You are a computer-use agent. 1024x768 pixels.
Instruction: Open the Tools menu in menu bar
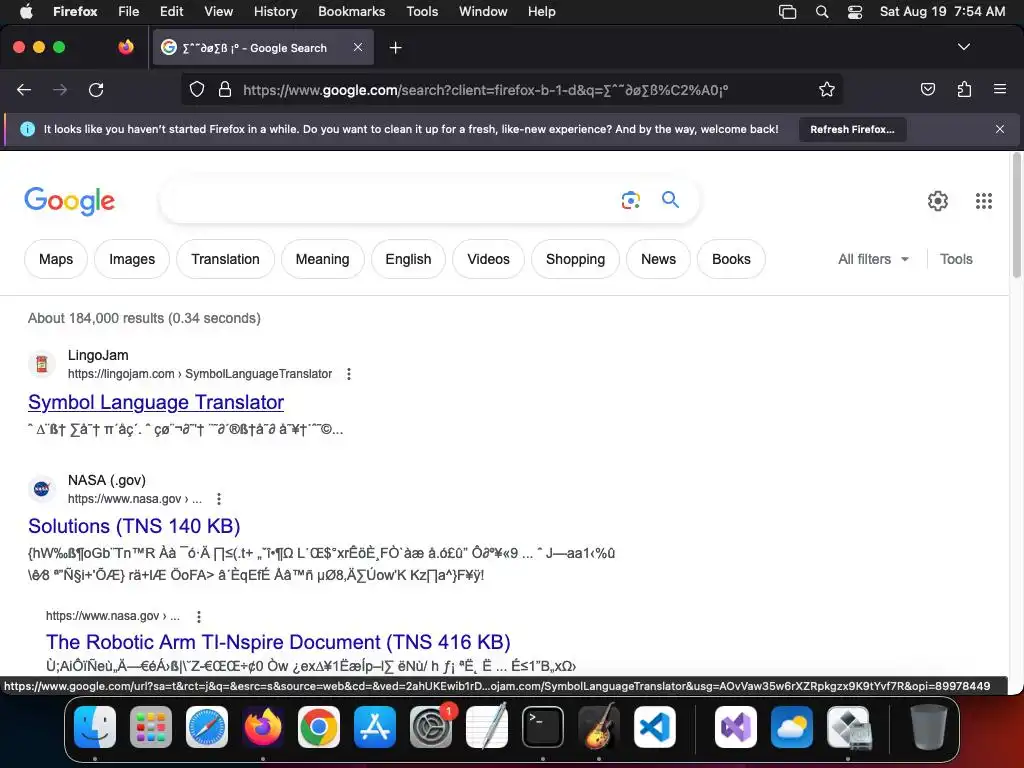click(422, 11)
